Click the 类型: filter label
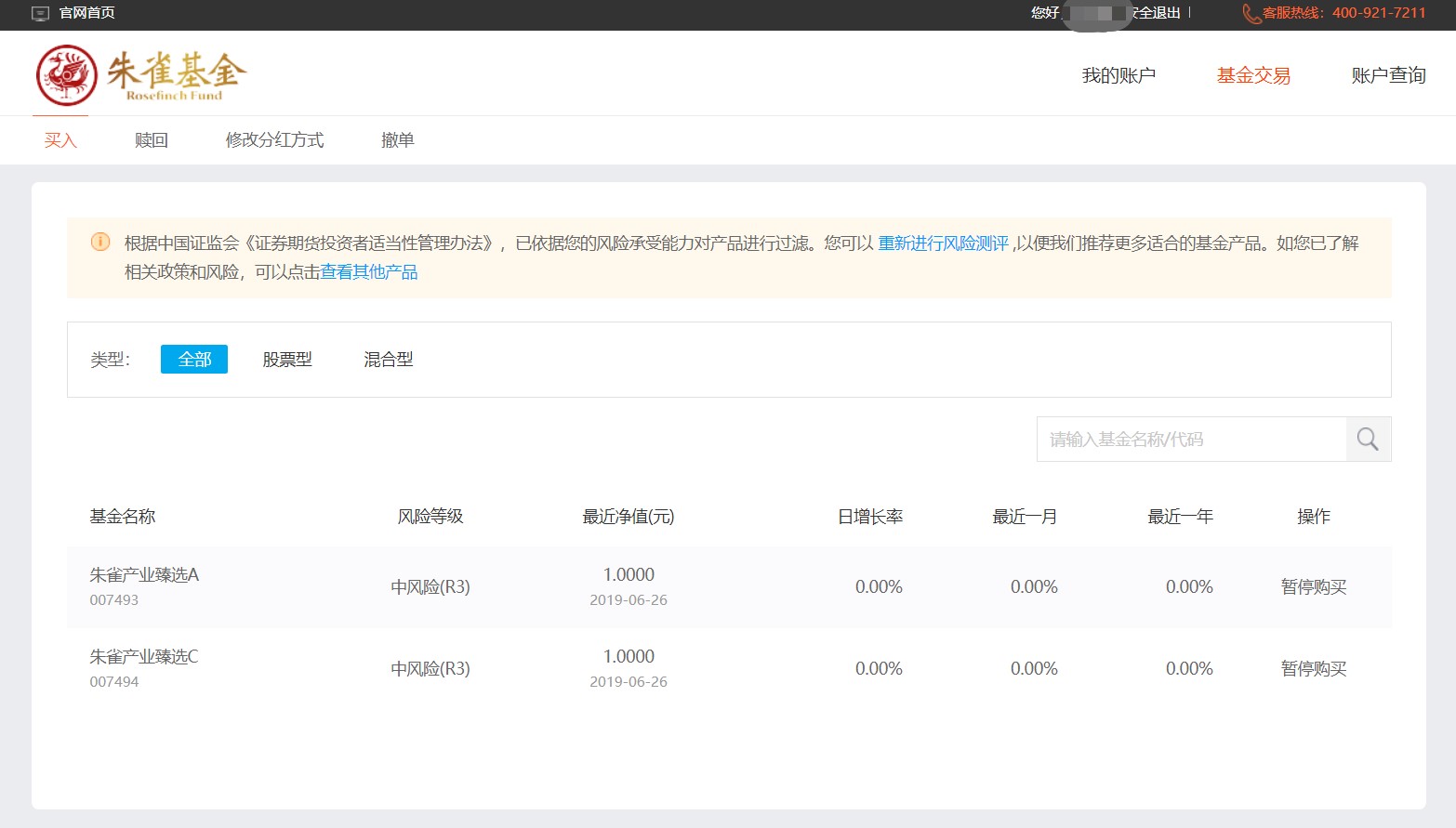Screen dimensions: 1456x828 (110, 360)
